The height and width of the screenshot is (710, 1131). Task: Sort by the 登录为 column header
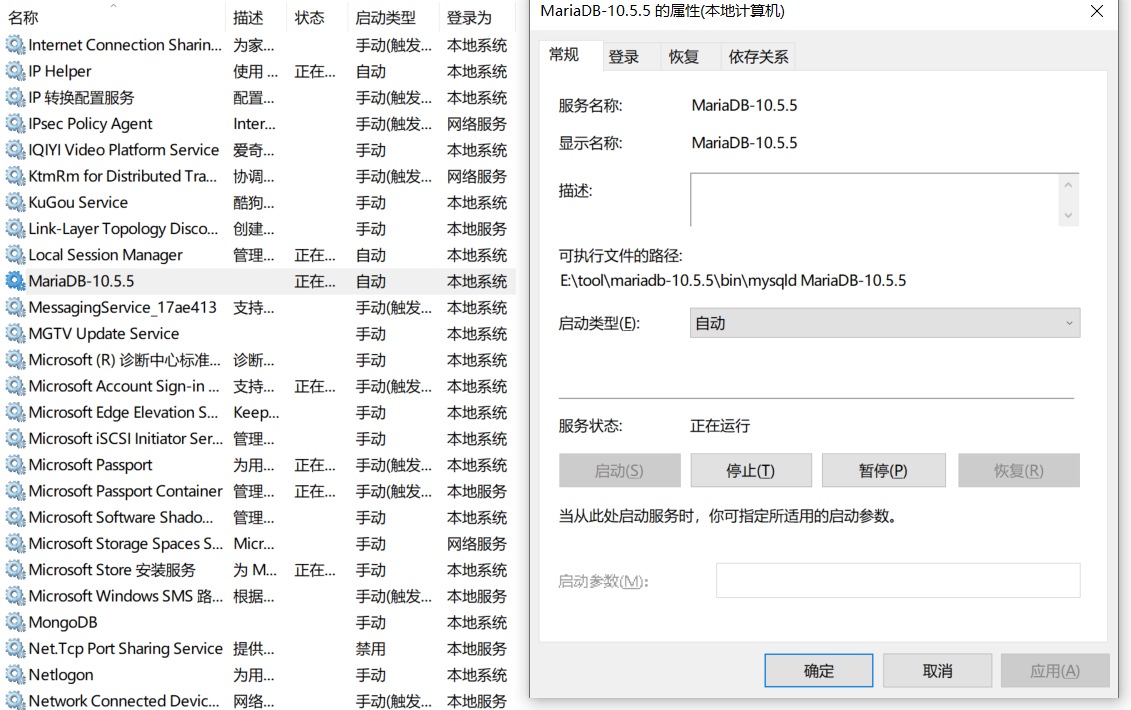pos(476,17)
